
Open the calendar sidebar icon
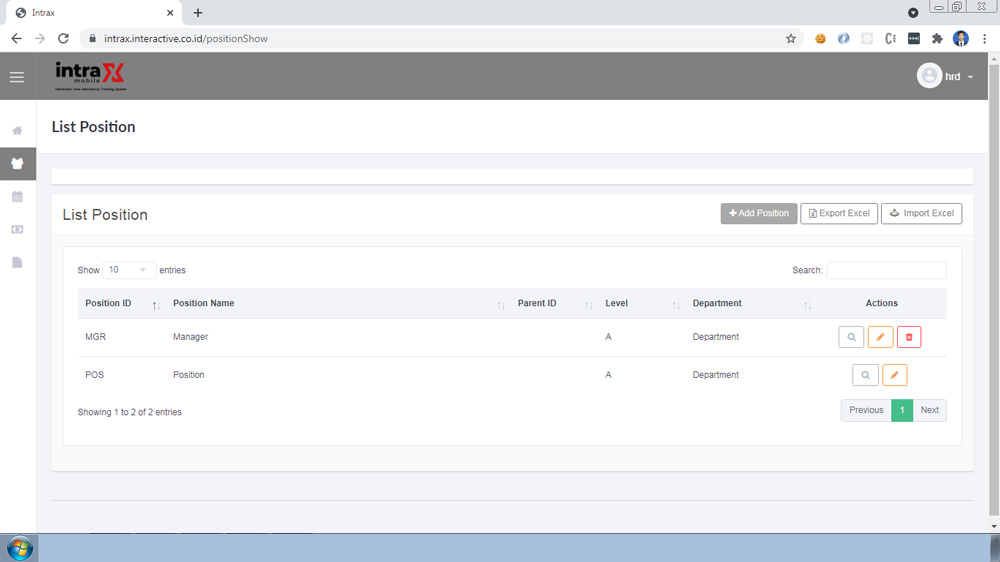click(17, 197)
